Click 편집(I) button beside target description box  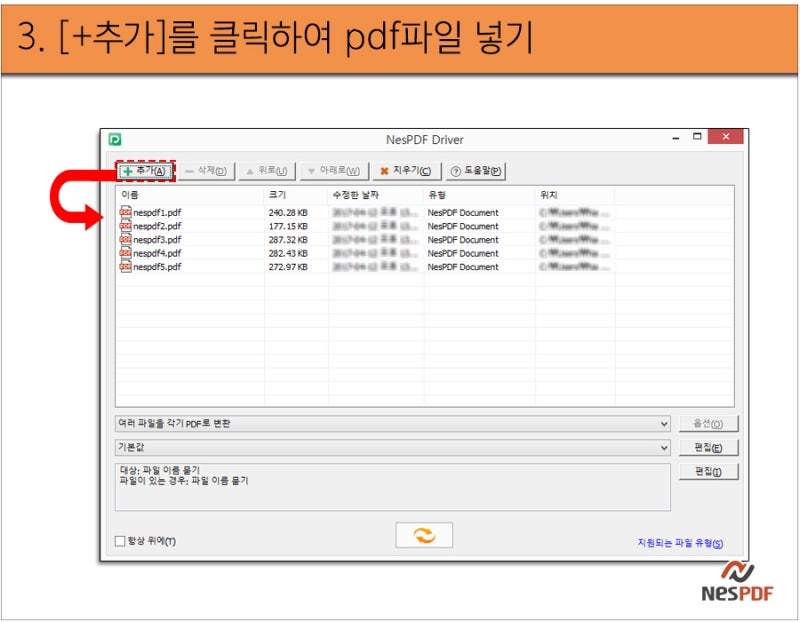point(708,471)
